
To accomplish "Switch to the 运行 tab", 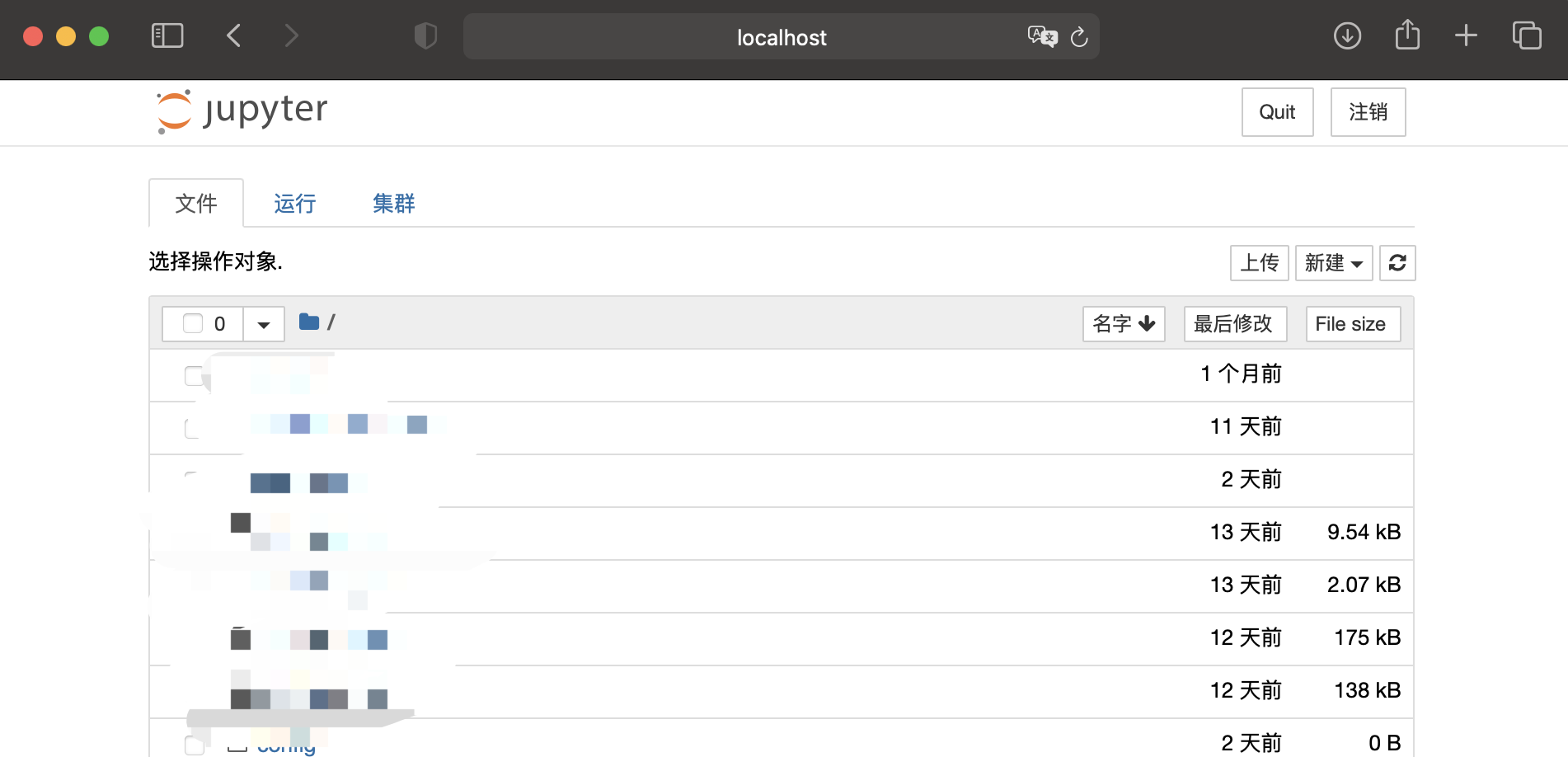I will [x=294, y=204].
